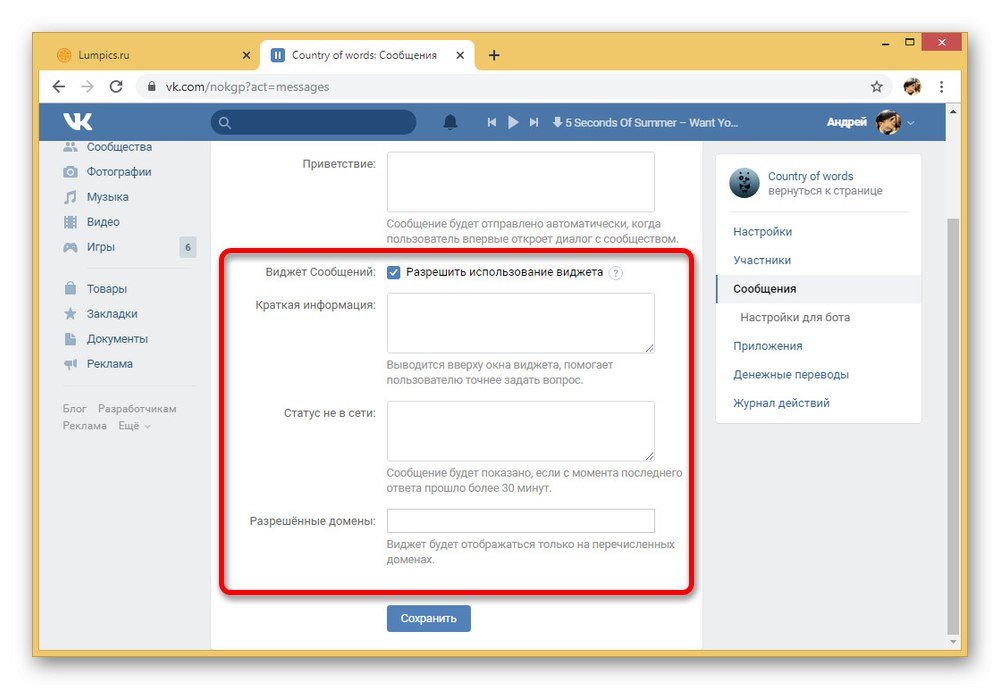This screenshot has height=689, width=1000.
Task: Open Фотографии in left sidebar
Action: pos(119,172)
